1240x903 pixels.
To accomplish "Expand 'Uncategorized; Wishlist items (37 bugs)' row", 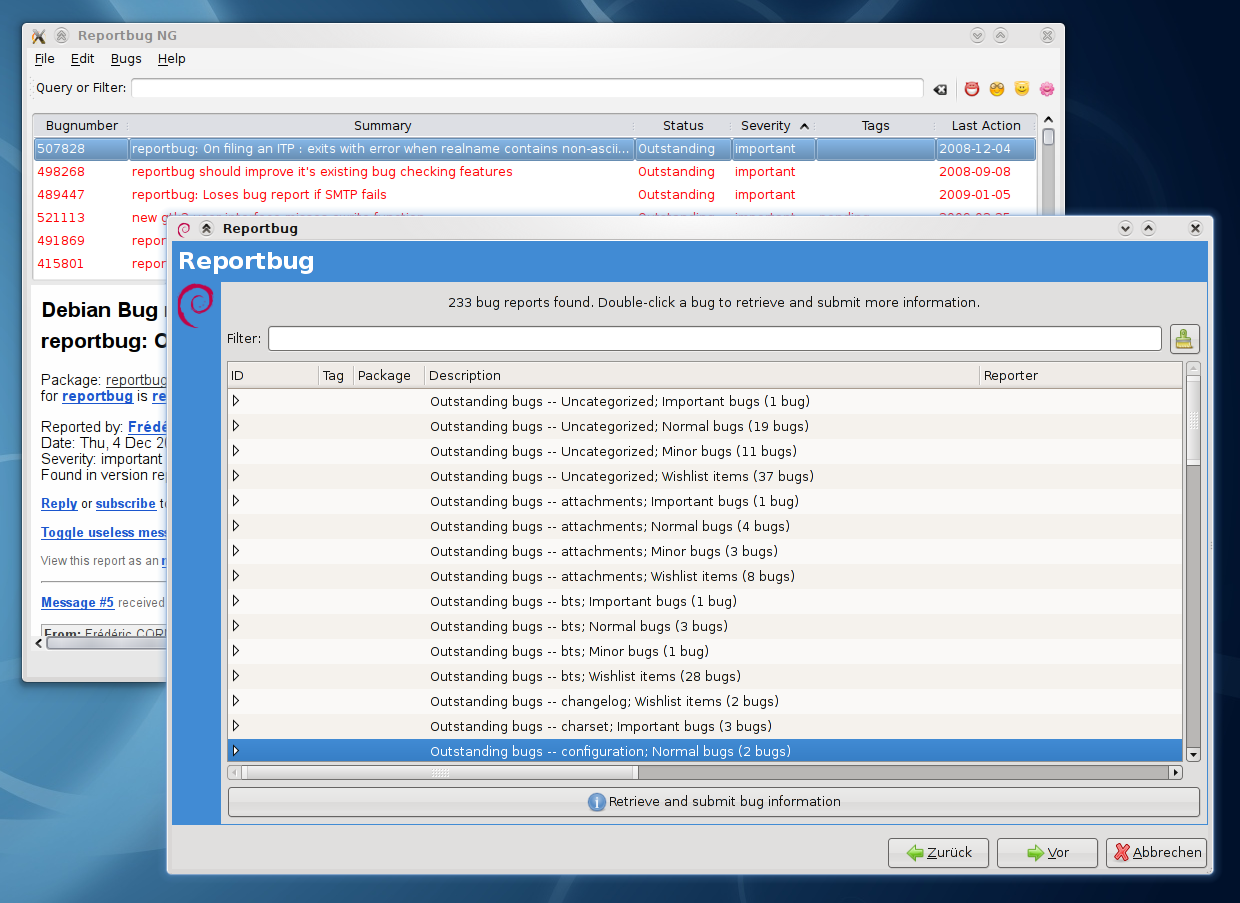I will (236, 476).
